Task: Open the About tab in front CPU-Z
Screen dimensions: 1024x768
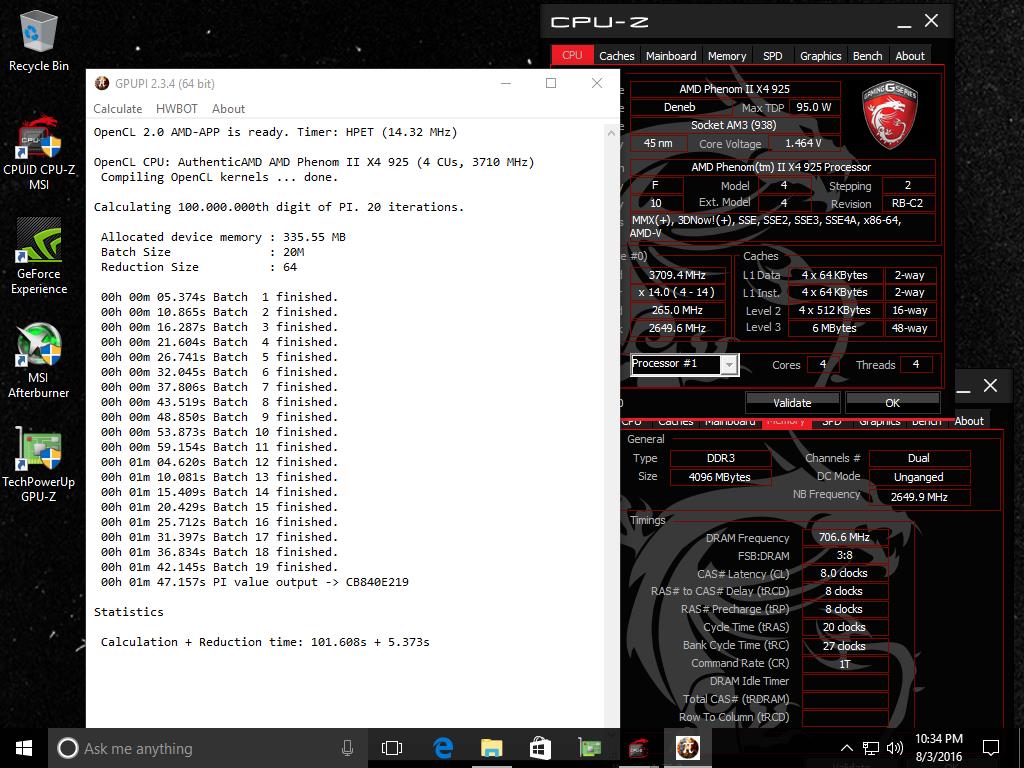Action: [x=910, y=56]
